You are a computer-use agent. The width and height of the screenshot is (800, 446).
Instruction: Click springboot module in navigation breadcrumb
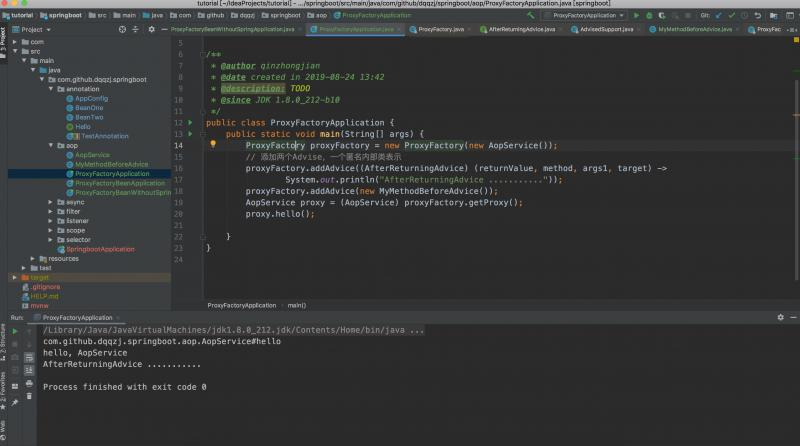[x=61, y=15]
